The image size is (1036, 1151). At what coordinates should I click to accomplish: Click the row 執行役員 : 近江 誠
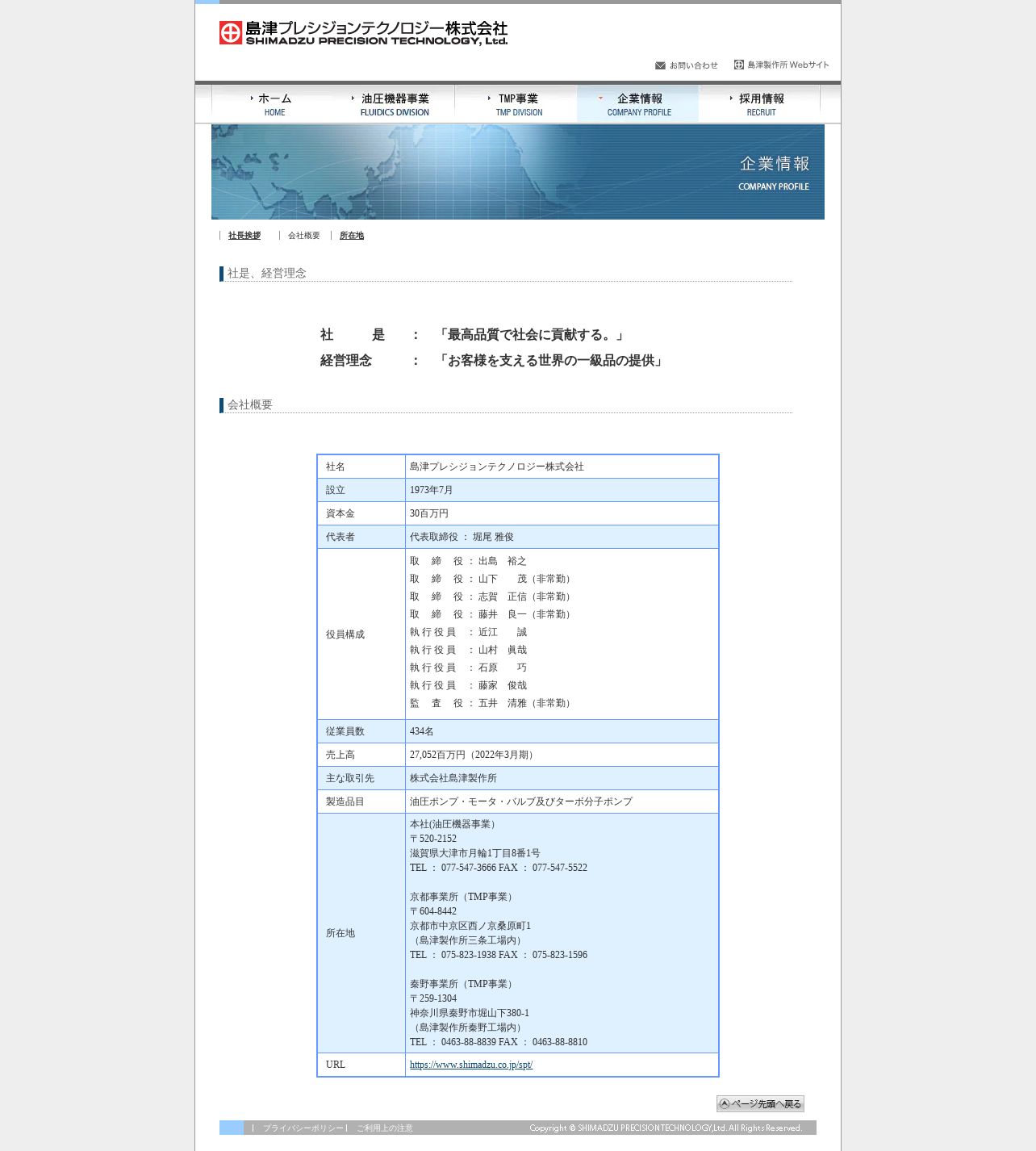click(468, 632)
